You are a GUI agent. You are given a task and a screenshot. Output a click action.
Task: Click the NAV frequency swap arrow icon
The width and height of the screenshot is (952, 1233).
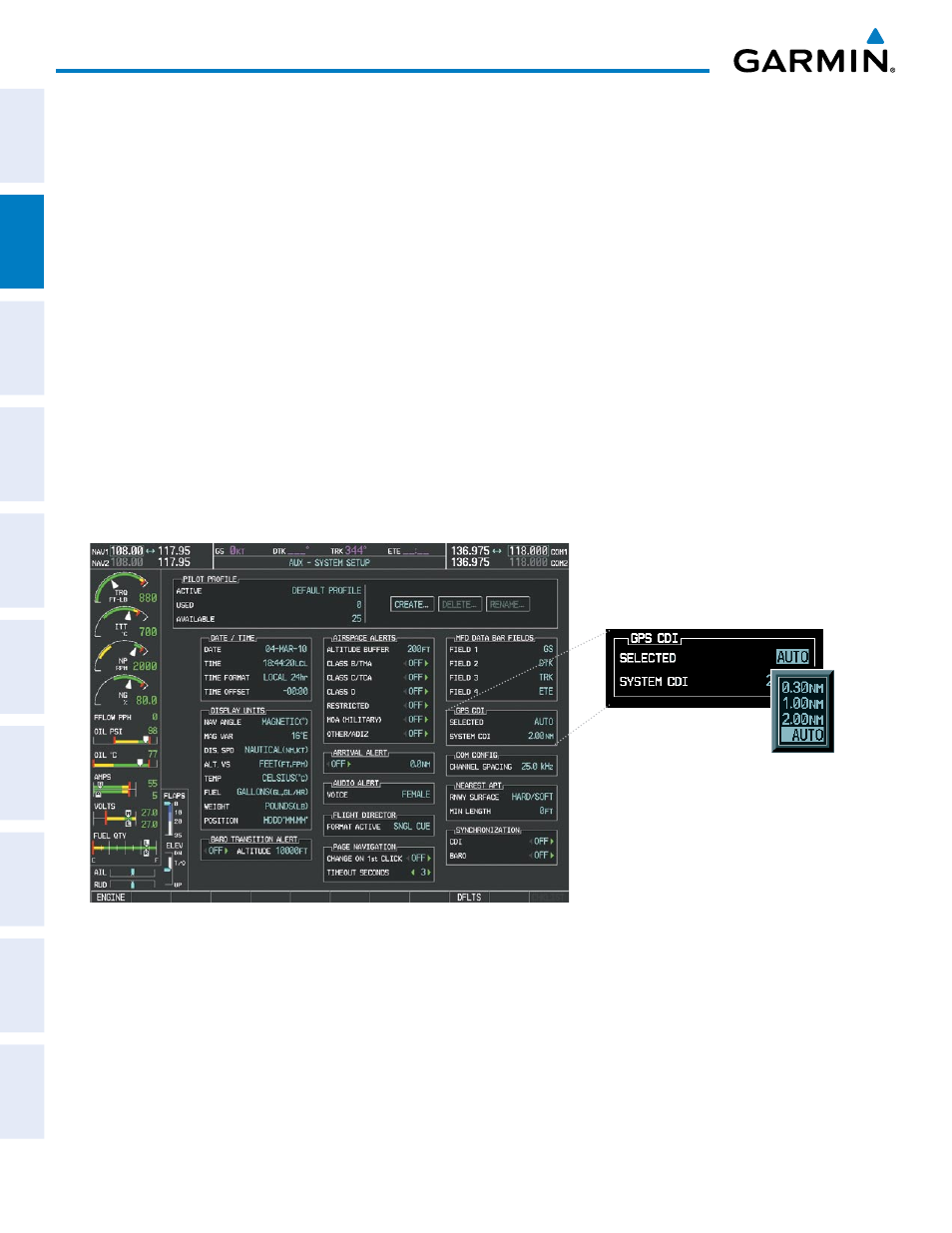151,551
